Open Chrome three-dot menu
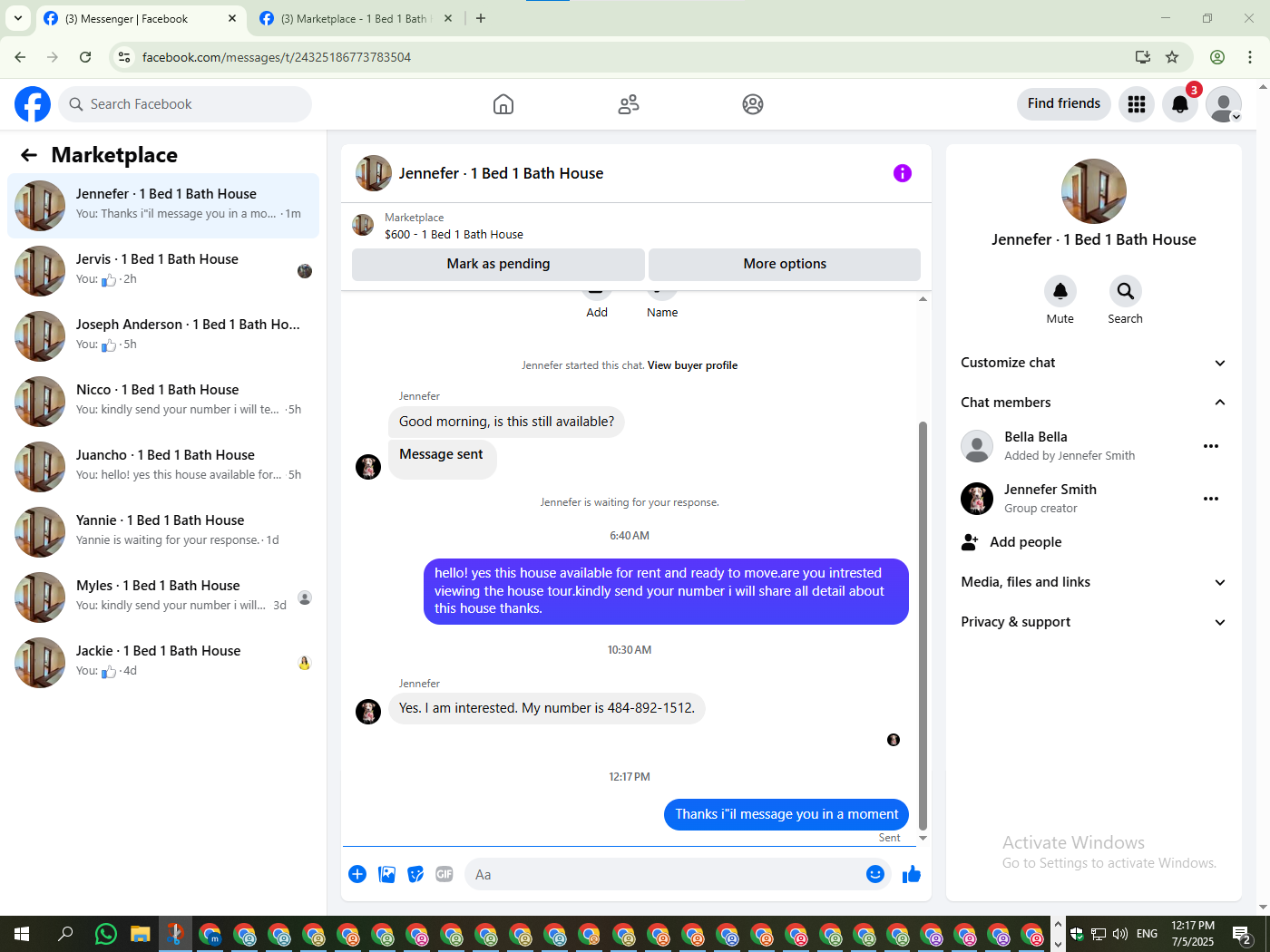 point(1250,57)
